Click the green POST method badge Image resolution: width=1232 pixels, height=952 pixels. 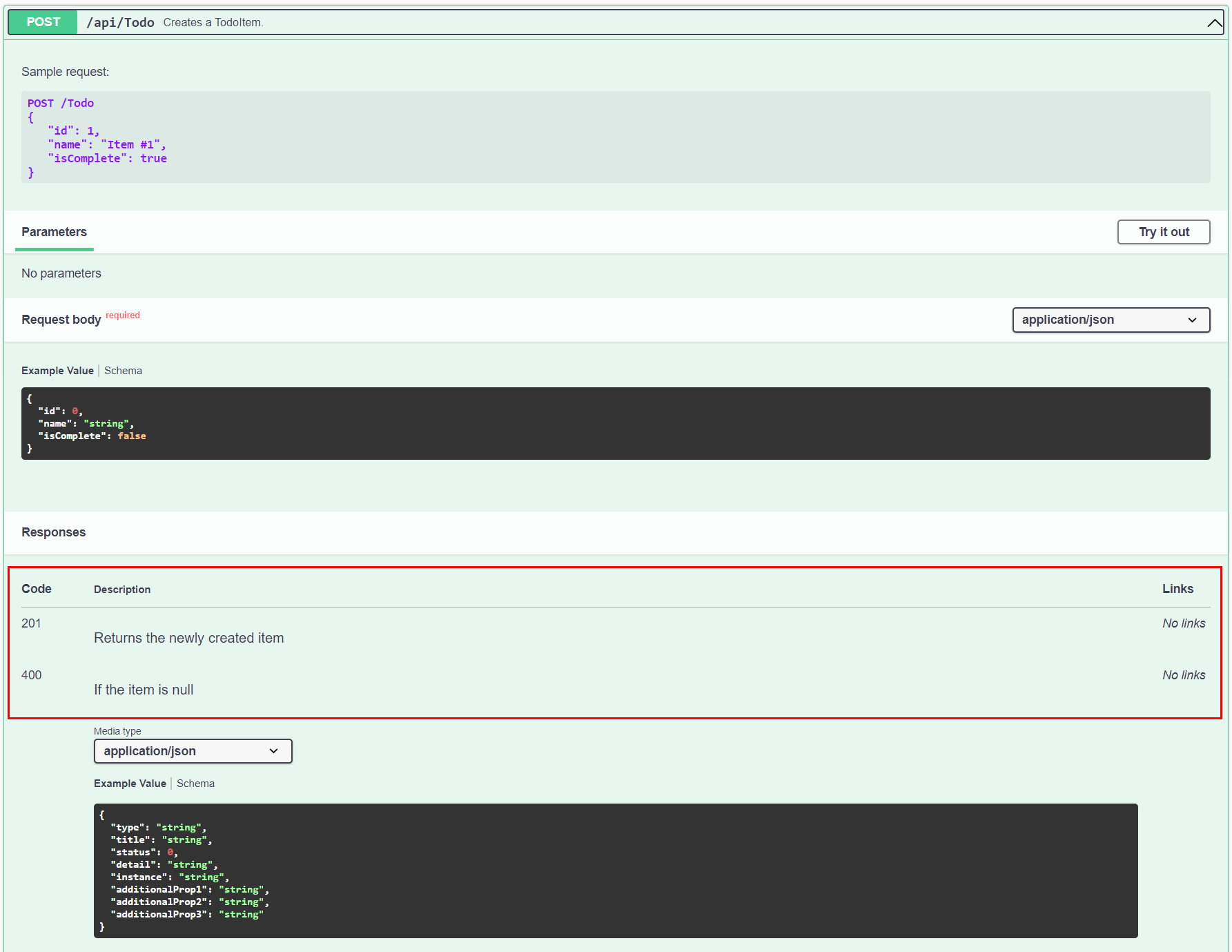click(41, 21)
